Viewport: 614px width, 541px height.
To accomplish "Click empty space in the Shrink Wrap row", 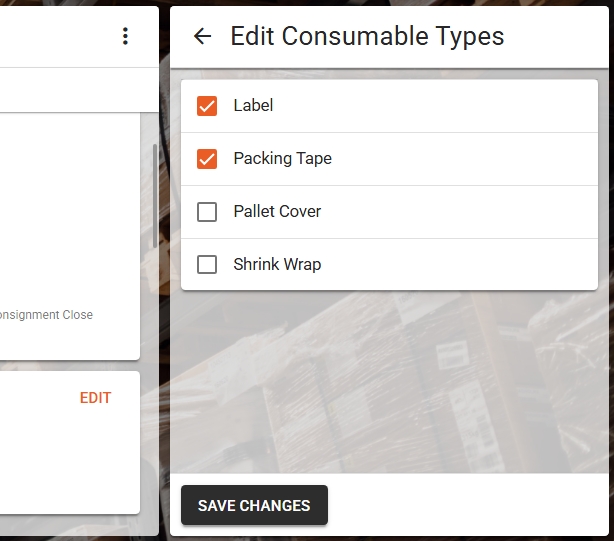I will 458,265.
